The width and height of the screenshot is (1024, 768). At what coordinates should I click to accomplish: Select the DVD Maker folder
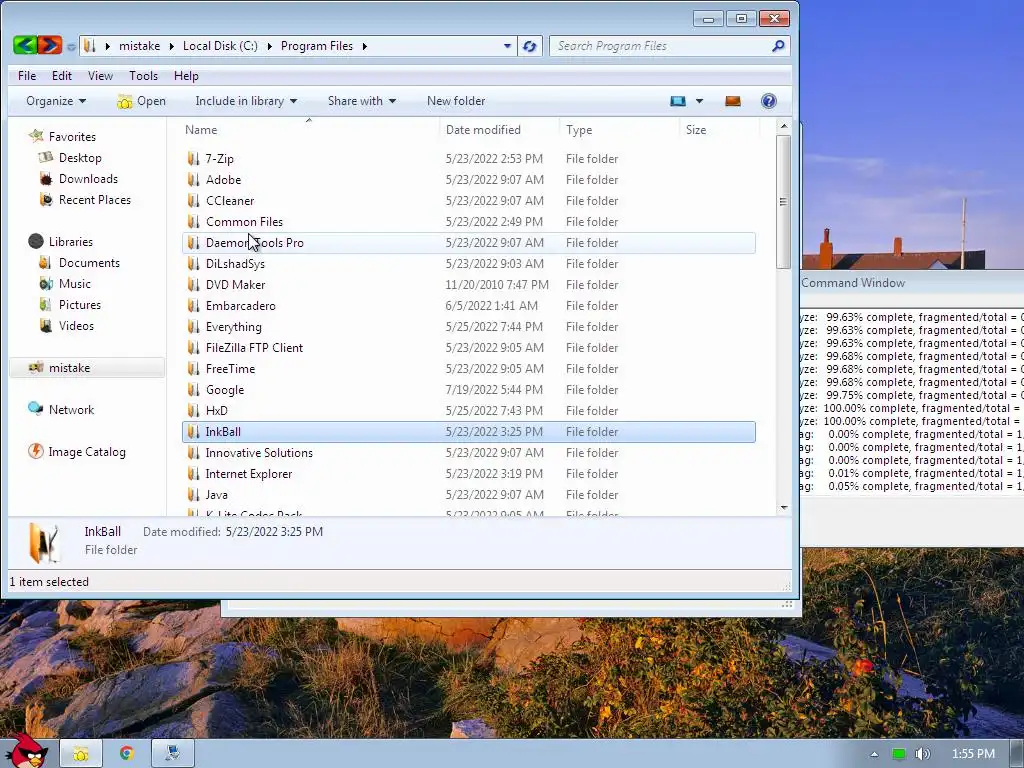click(468, 285)
